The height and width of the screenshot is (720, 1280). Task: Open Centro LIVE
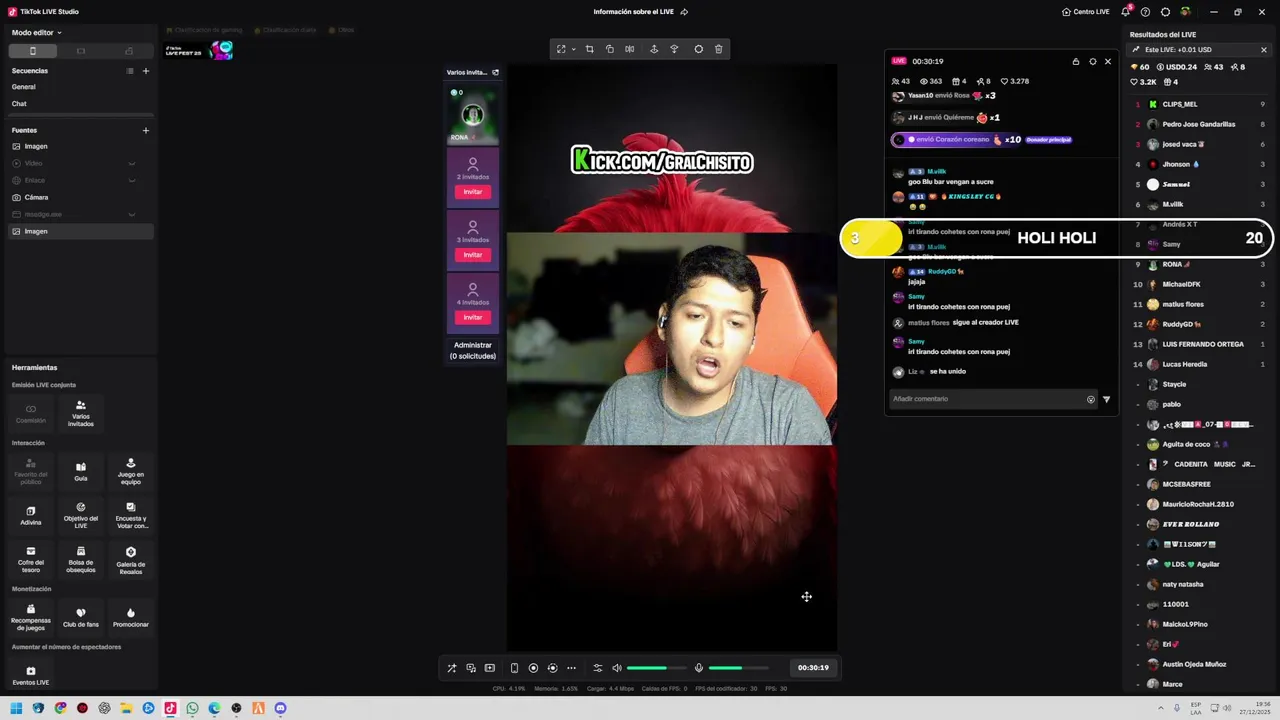1086,12
